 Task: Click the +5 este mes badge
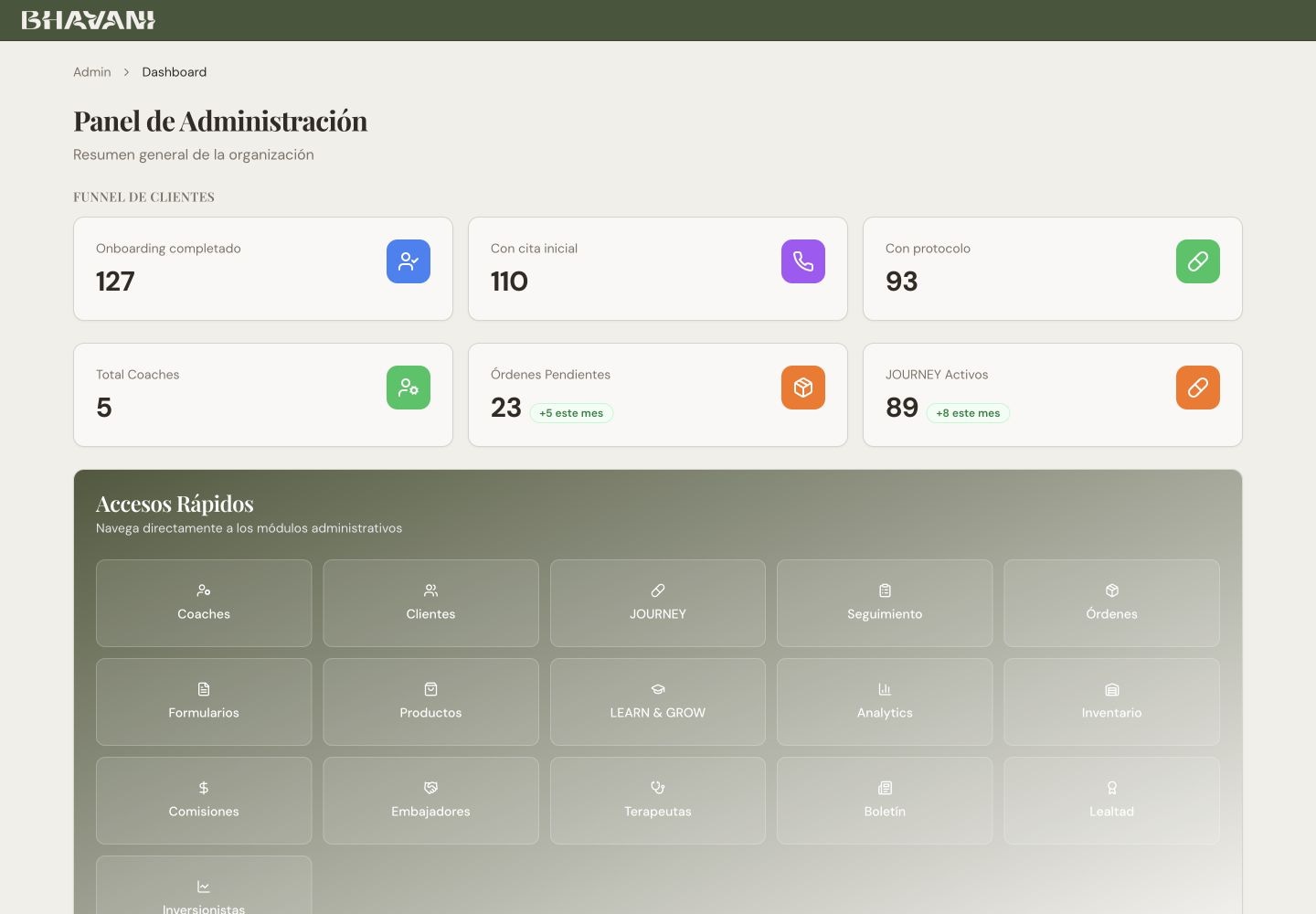(x=571, y=413)
